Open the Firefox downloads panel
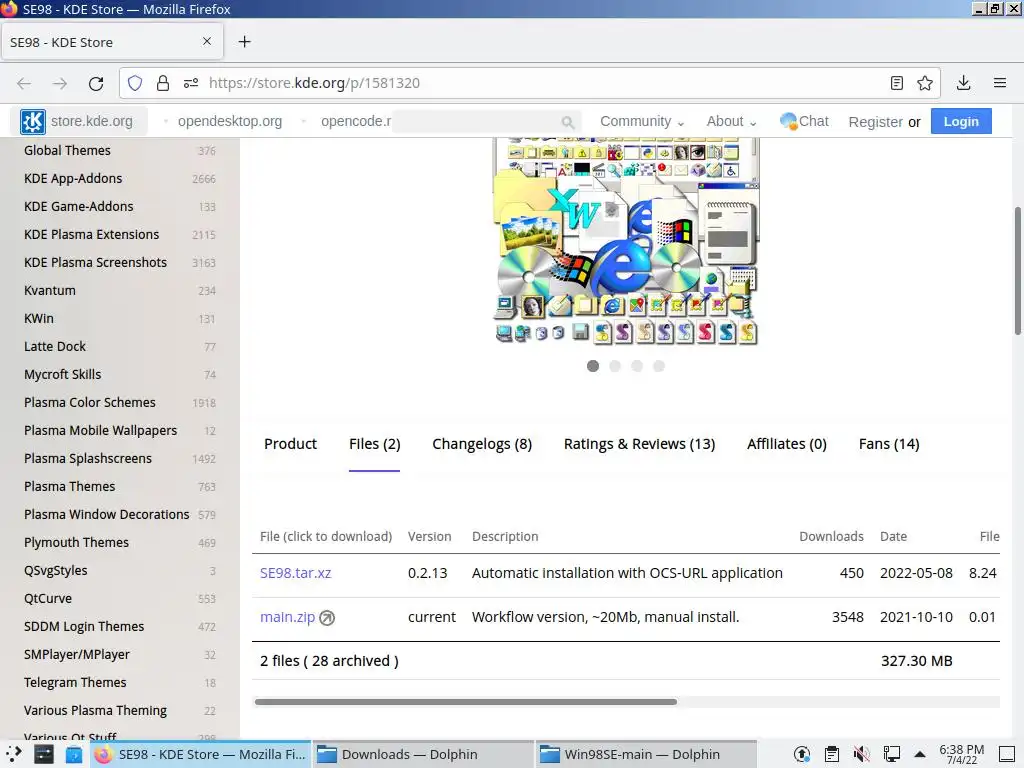 click(x=963, y=83)
